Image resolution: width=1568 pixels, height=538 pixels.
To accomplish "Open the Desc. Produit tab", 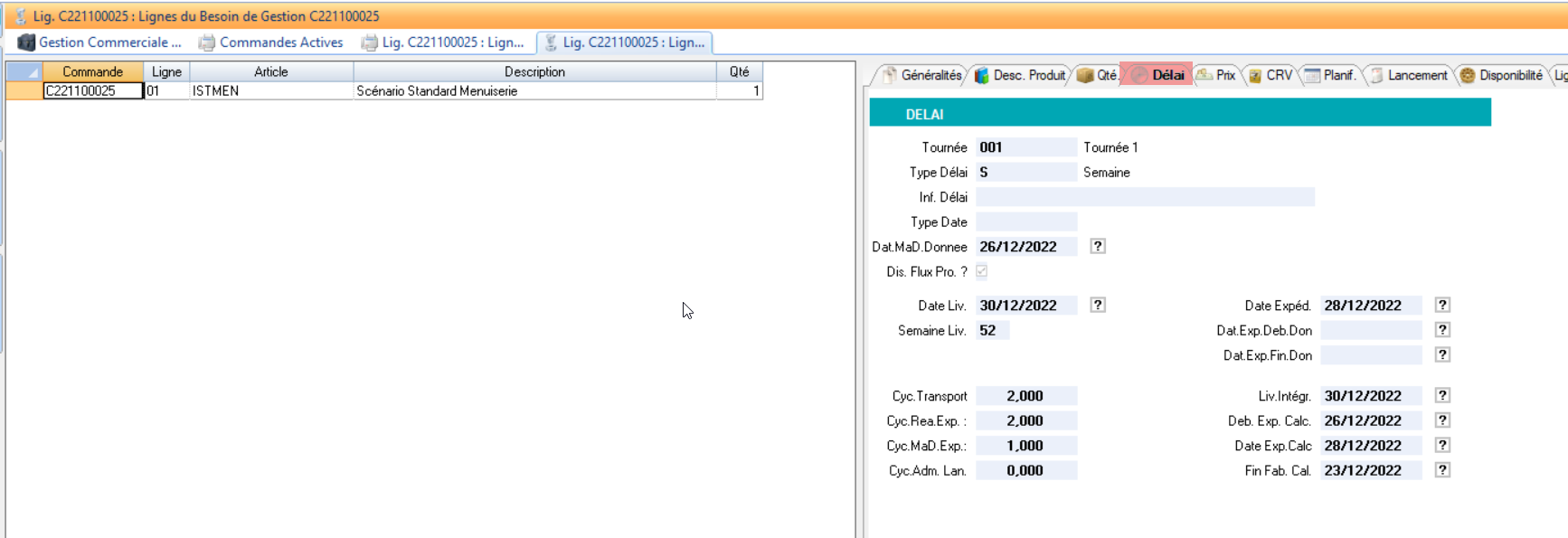I will click(1022, 75).
